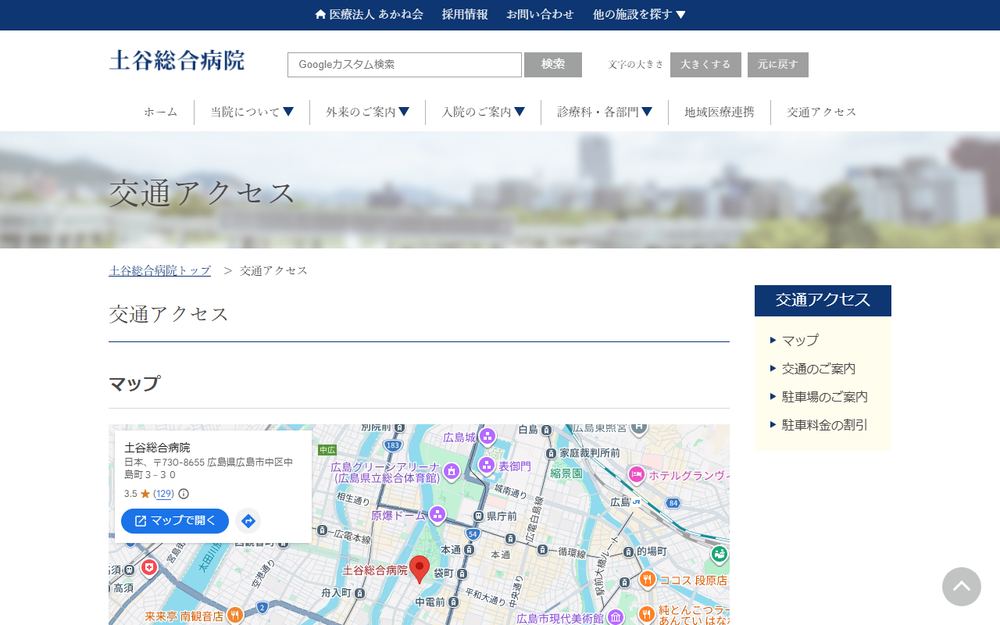
Task: Click the ホテルグランヴィア hotel marker icon
Action: coord(636,474)
